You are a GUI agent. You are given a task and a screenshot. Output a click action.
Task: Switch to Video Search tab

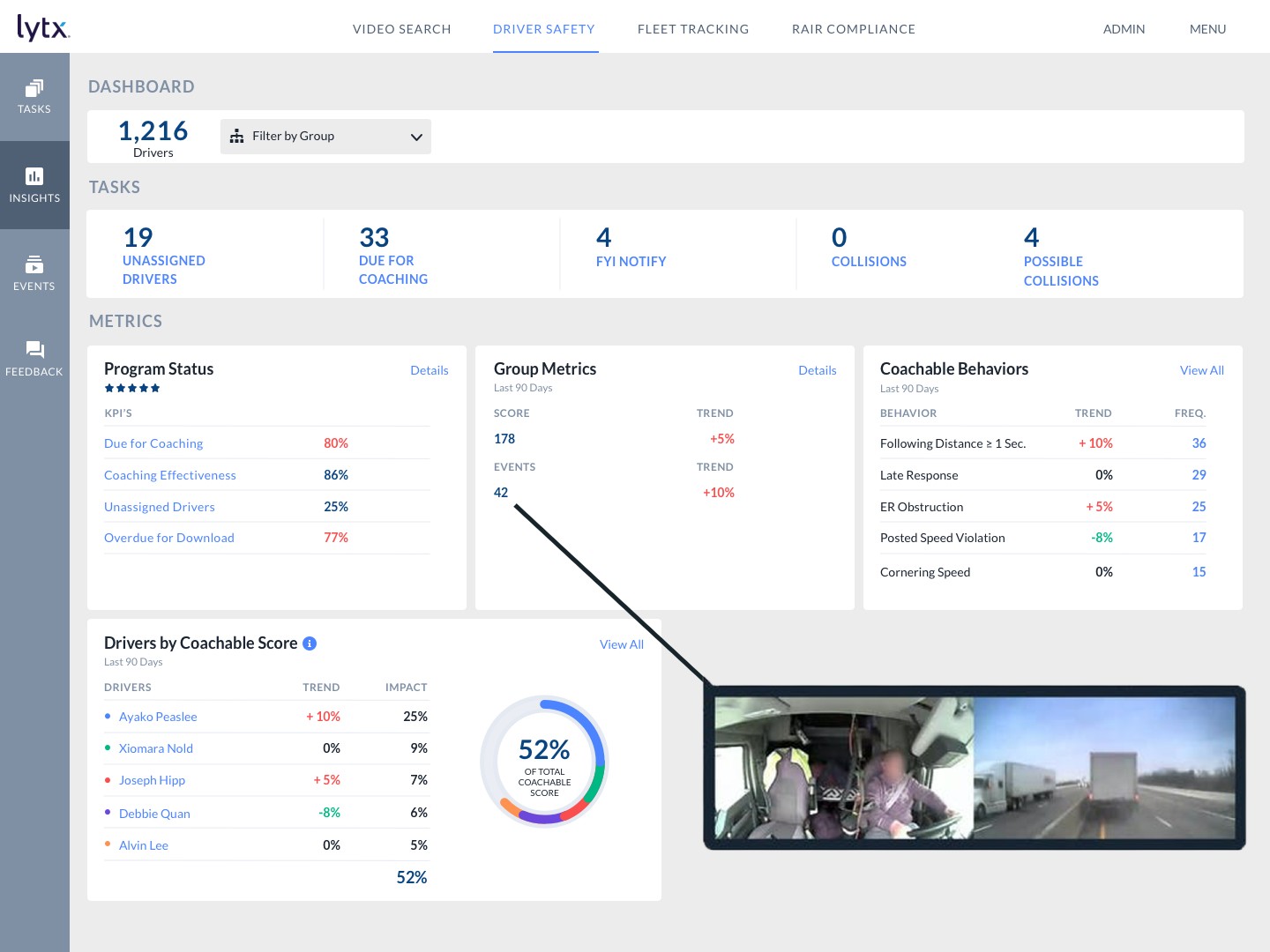[x=401, y=29]
